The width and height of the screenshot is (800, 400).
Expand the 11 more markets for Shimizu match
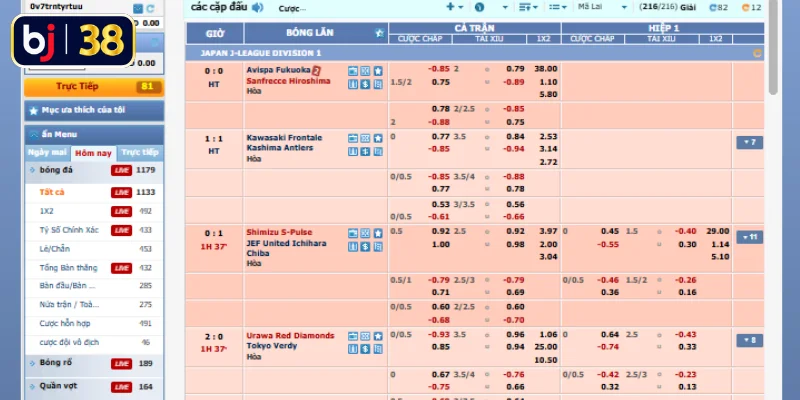749,237
